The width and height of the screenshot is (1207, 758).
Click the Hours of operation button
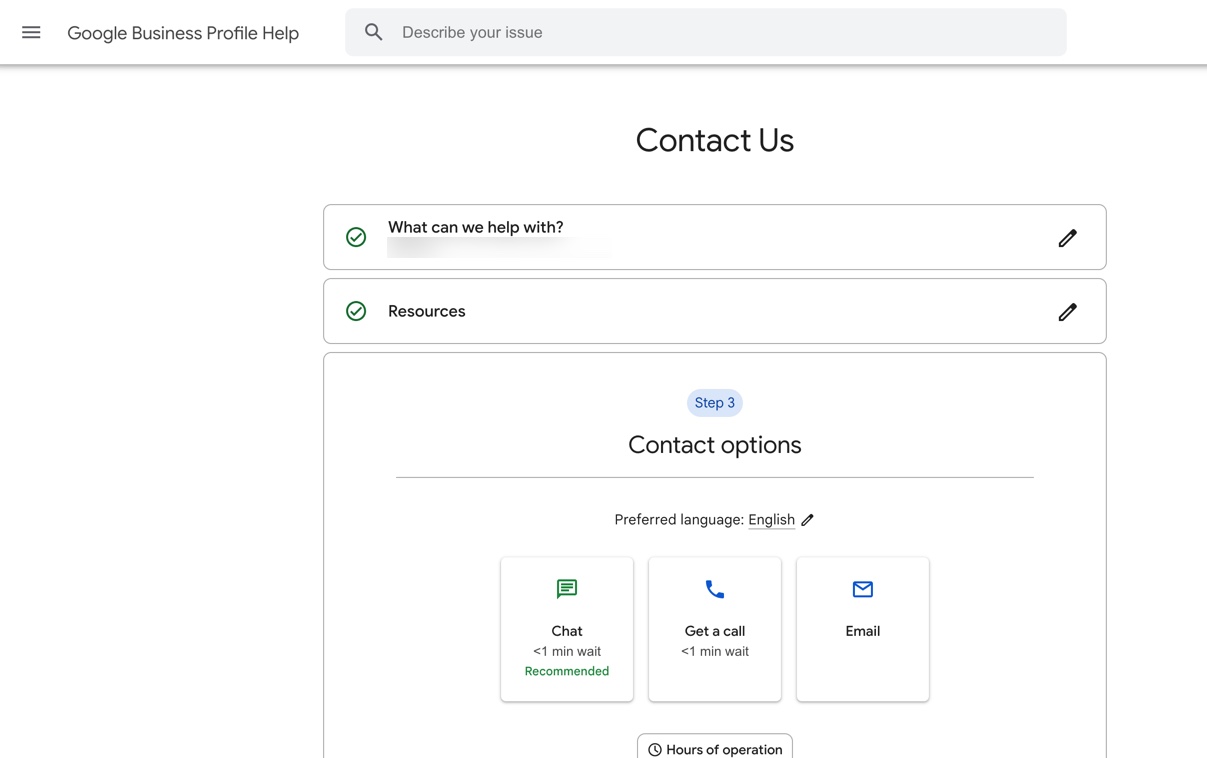point(714,748)
